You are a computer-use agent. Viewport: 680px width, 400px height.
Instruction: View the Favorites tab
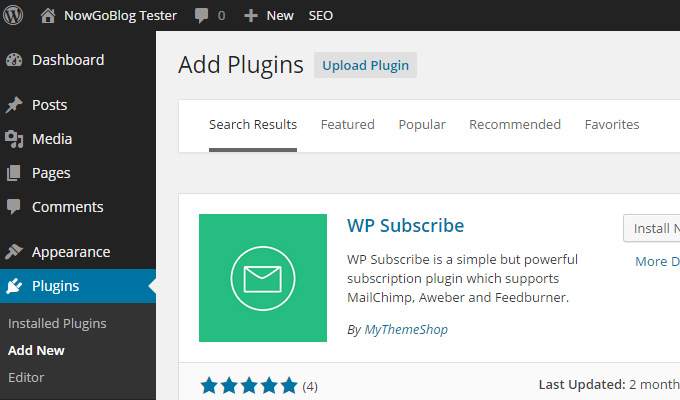pos(612,125)
